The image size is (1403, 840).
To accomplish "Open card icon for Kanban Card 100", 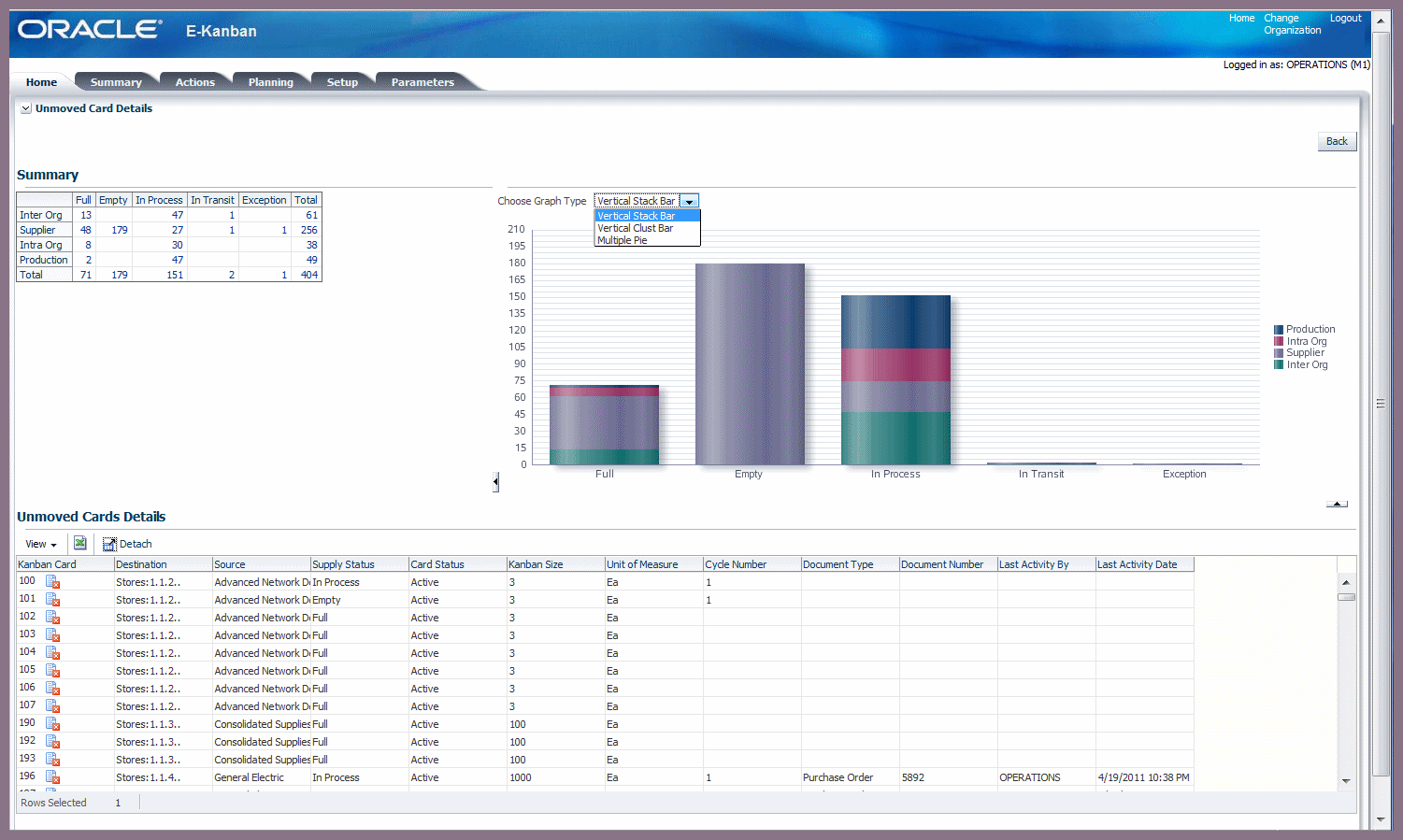I will pos(52,582).
